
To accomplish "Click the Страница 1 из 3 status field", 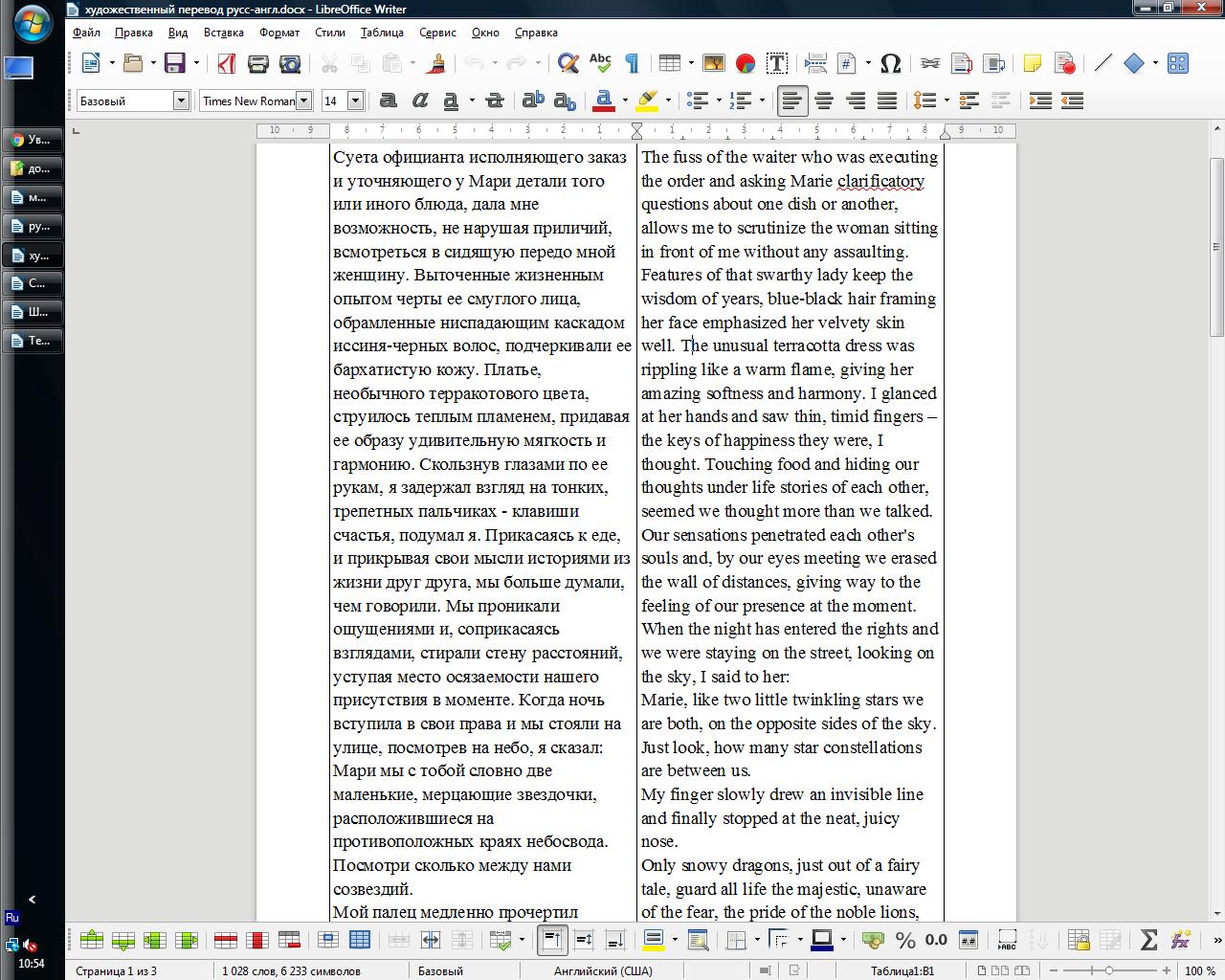I will [x=116, y=970].
